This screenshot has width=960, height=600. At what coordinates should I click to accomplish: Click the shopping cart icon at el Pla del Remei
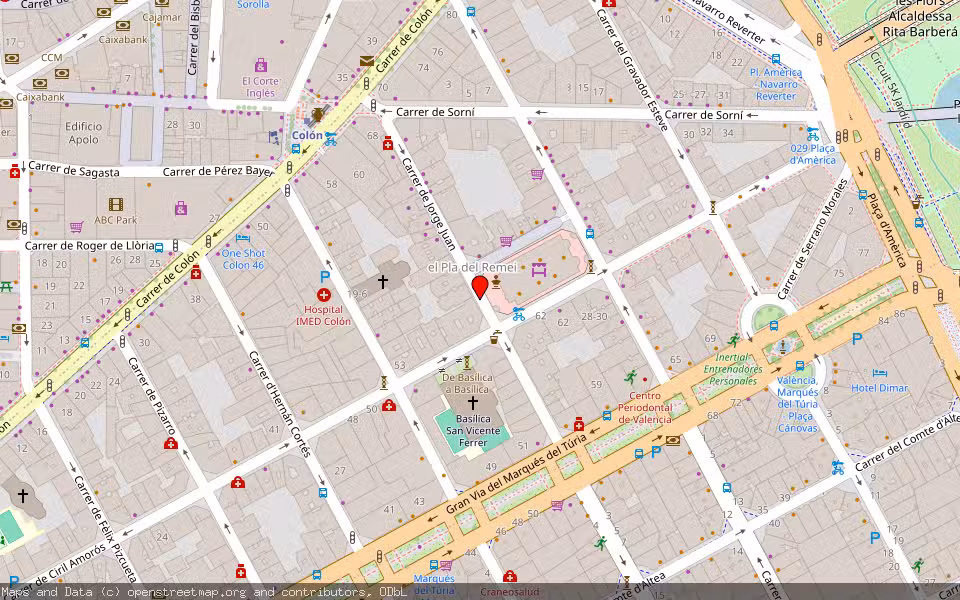[x=506, y=240]
